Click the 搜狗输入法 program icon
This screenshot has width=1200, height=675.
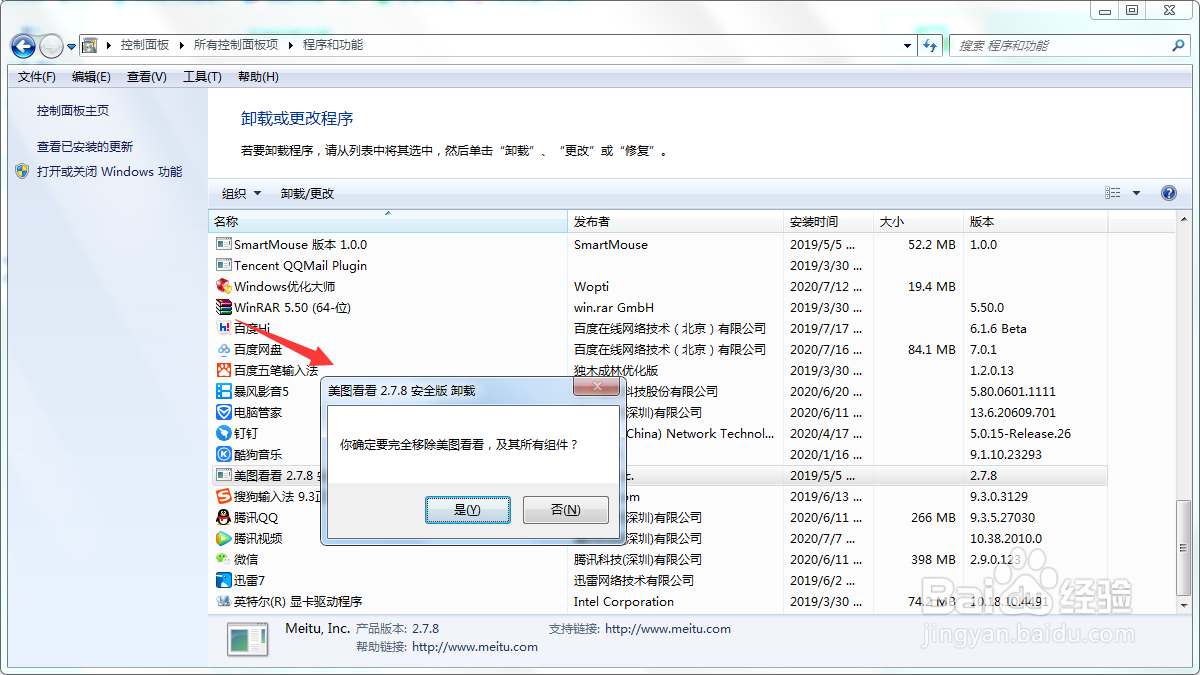coord(224,496)
